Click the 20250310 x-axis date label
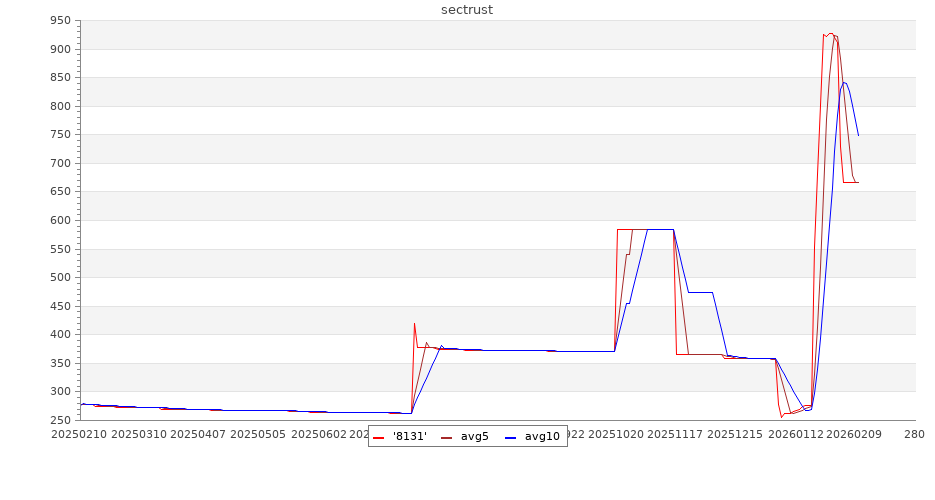Image resolution: width=935 pixels, height=500 pixels. point(138,434)
